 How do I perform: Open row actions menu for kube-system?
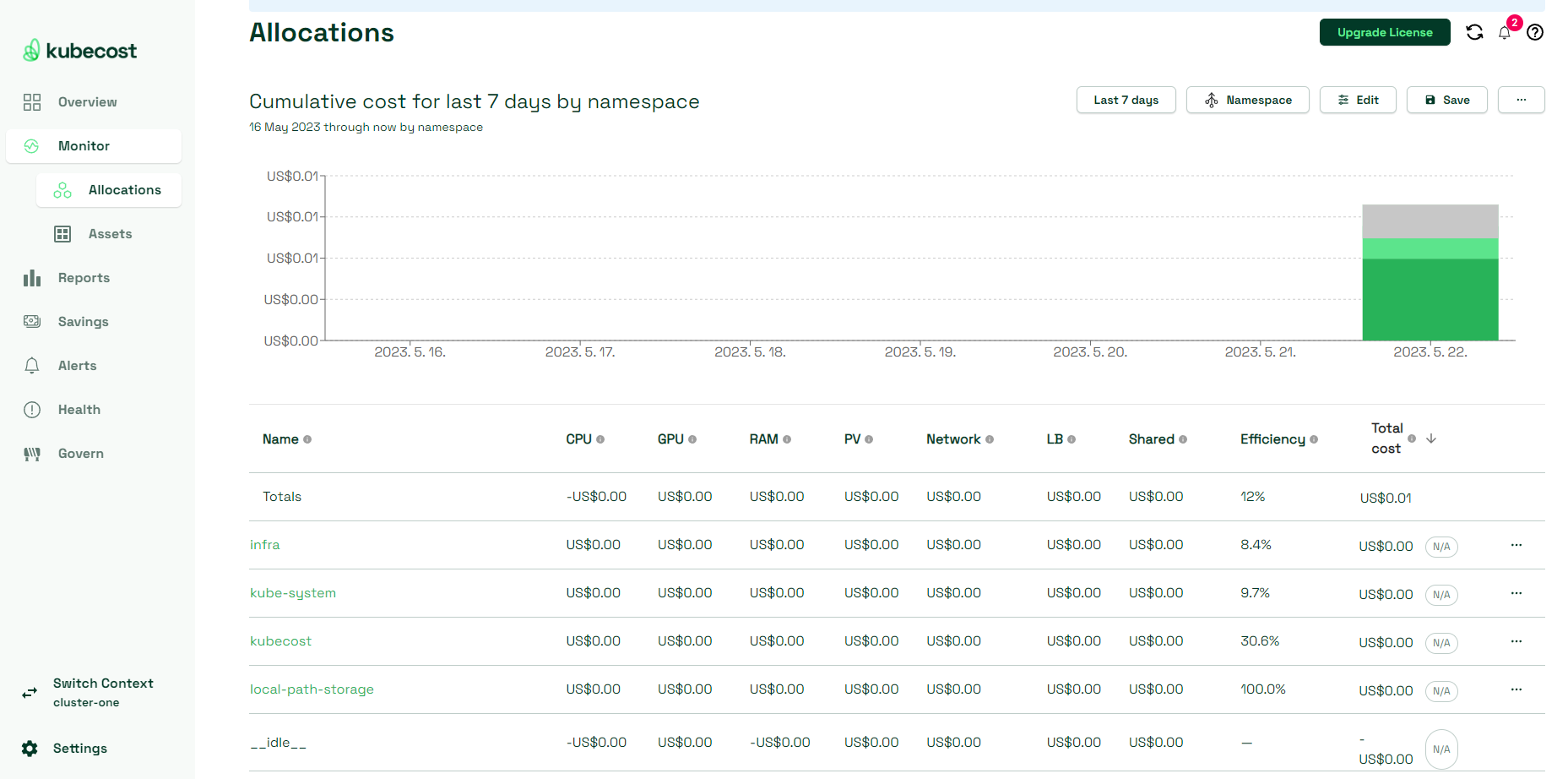coord(1516,593)
